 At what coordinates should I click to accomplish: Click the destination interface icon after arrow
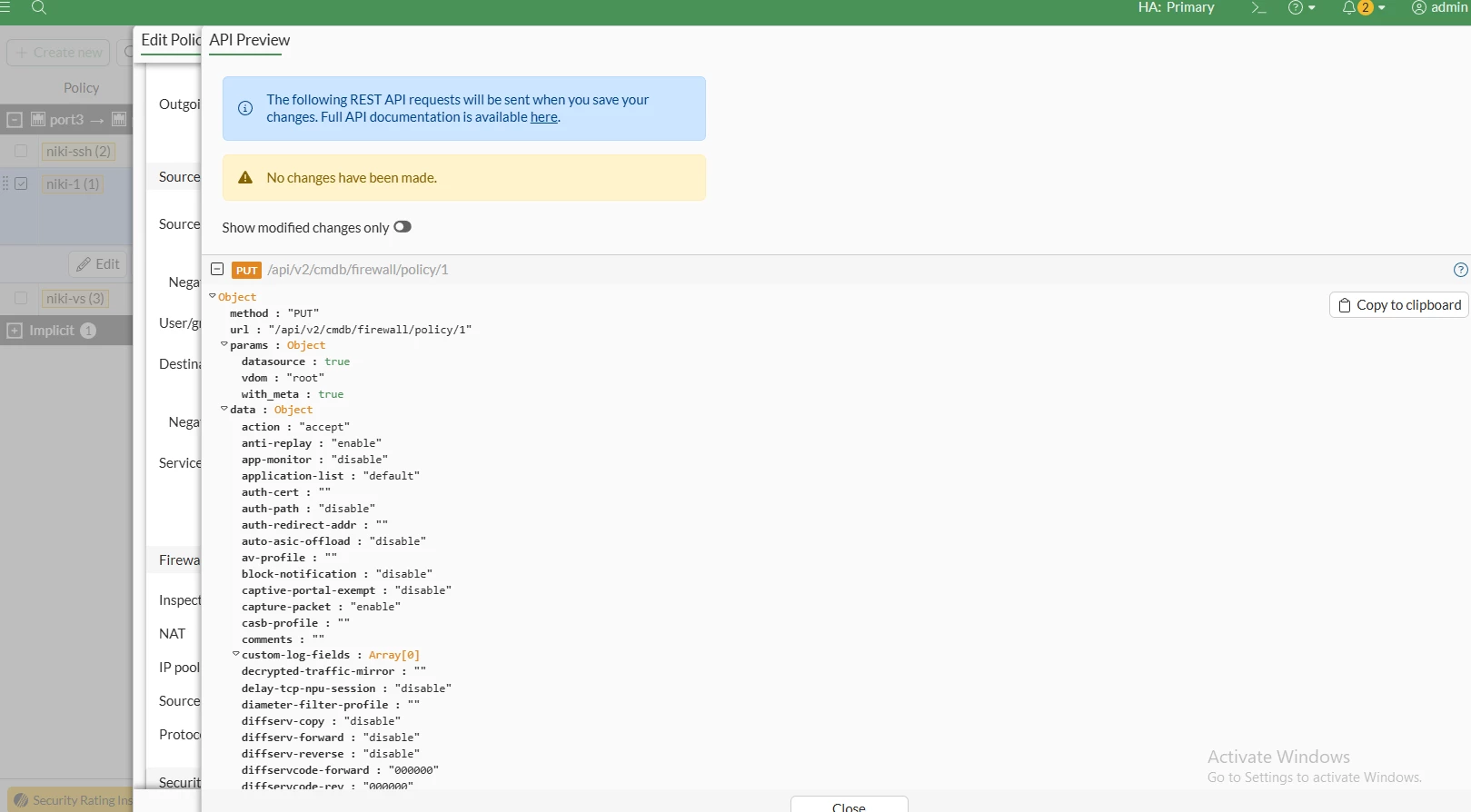point(119,119)
